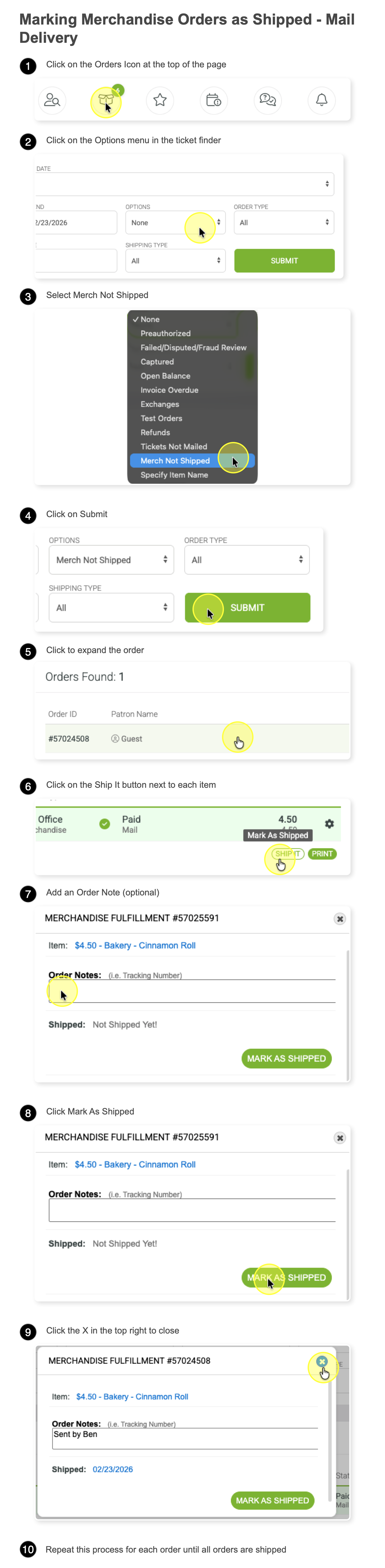Open the Order Type dropdown in step 2
The height and width of the screenshot is (1568, 385).
click(x=284, y=223)
